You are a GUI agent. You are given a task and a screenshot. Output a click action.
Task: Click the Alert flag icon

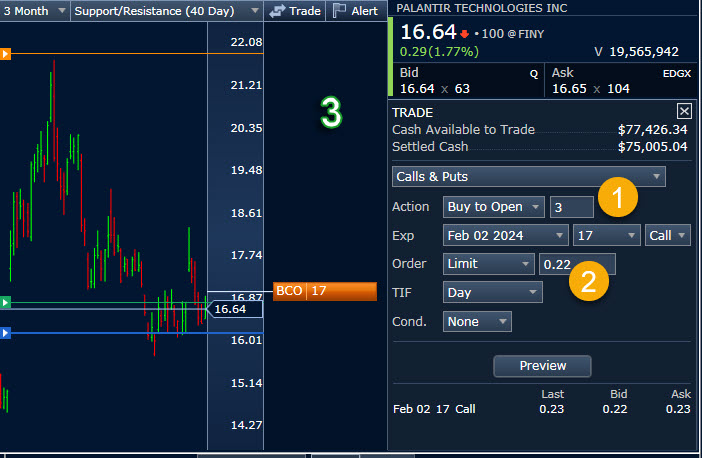(339, 11)
